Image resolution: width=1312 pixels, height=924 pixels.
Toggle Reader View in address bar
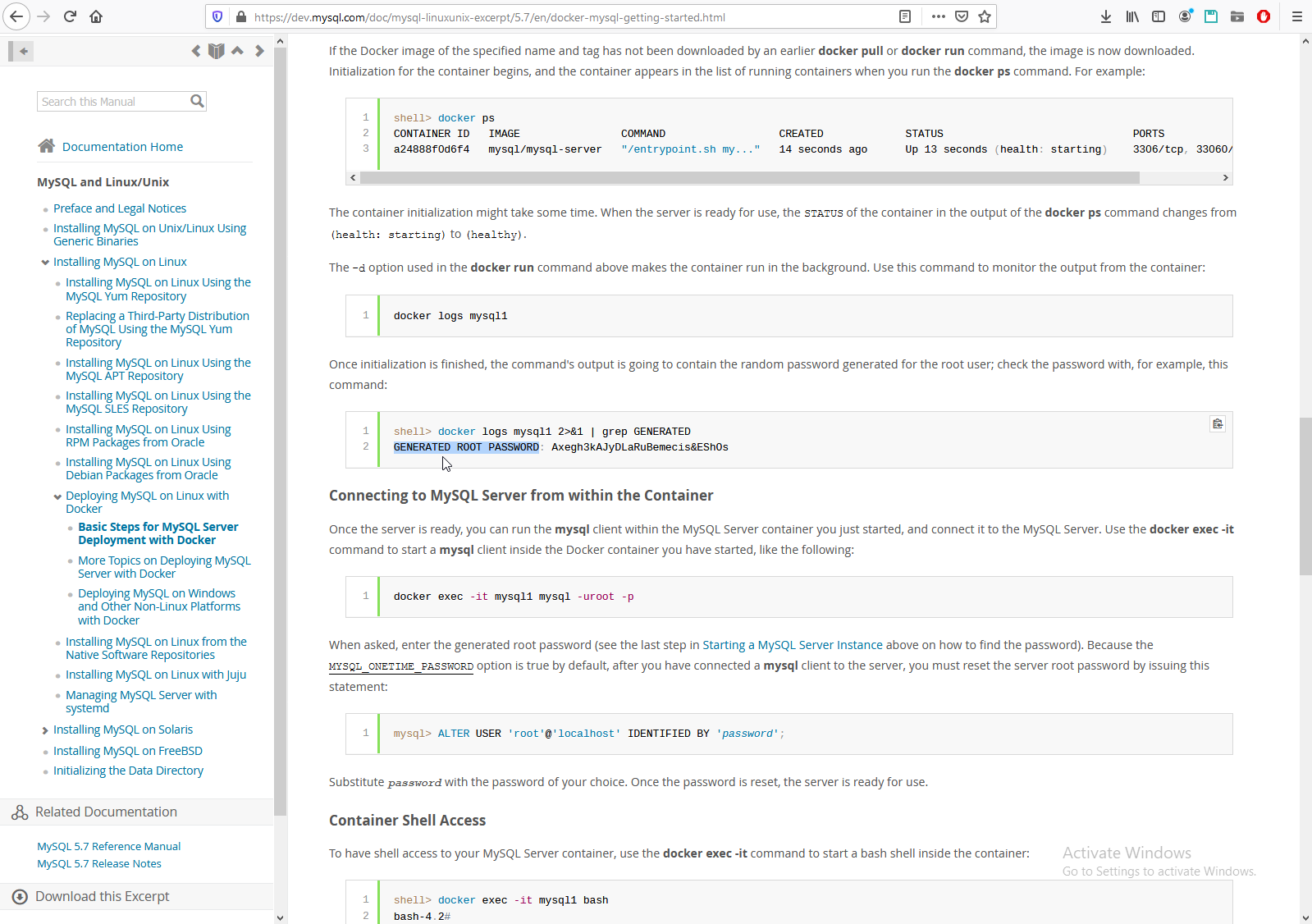coord(905,16)
